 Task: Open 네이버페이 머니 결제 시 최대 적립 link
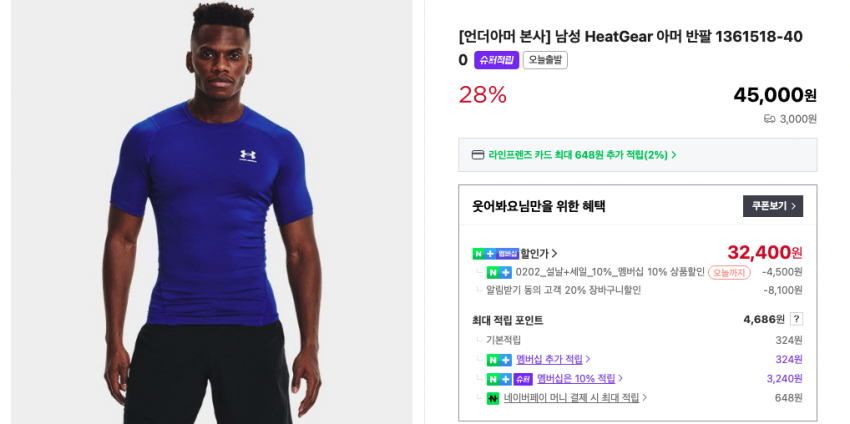tap(571, 397)
